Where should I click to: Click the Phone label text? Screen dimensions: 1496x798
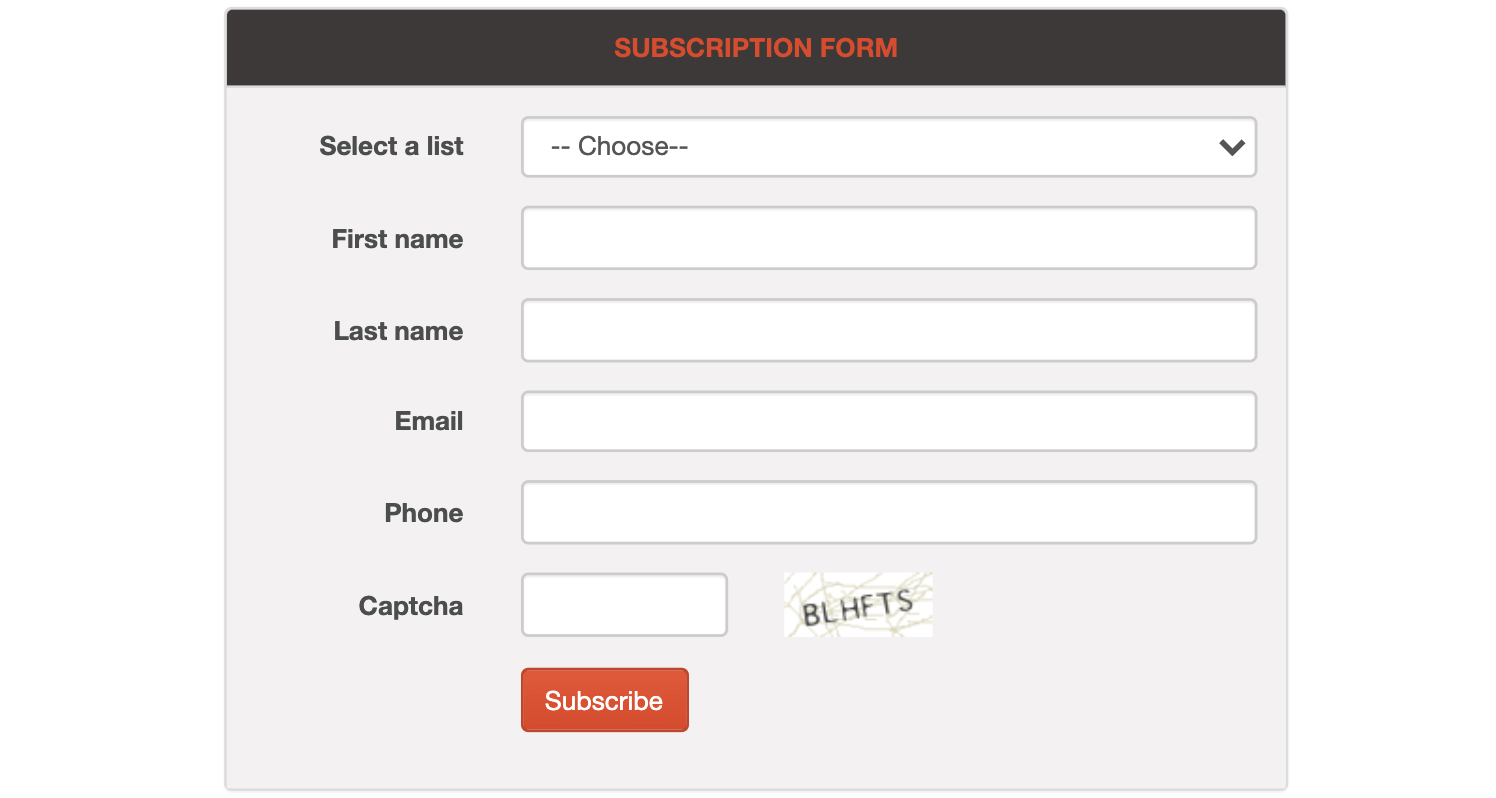(x=424, y=513)
